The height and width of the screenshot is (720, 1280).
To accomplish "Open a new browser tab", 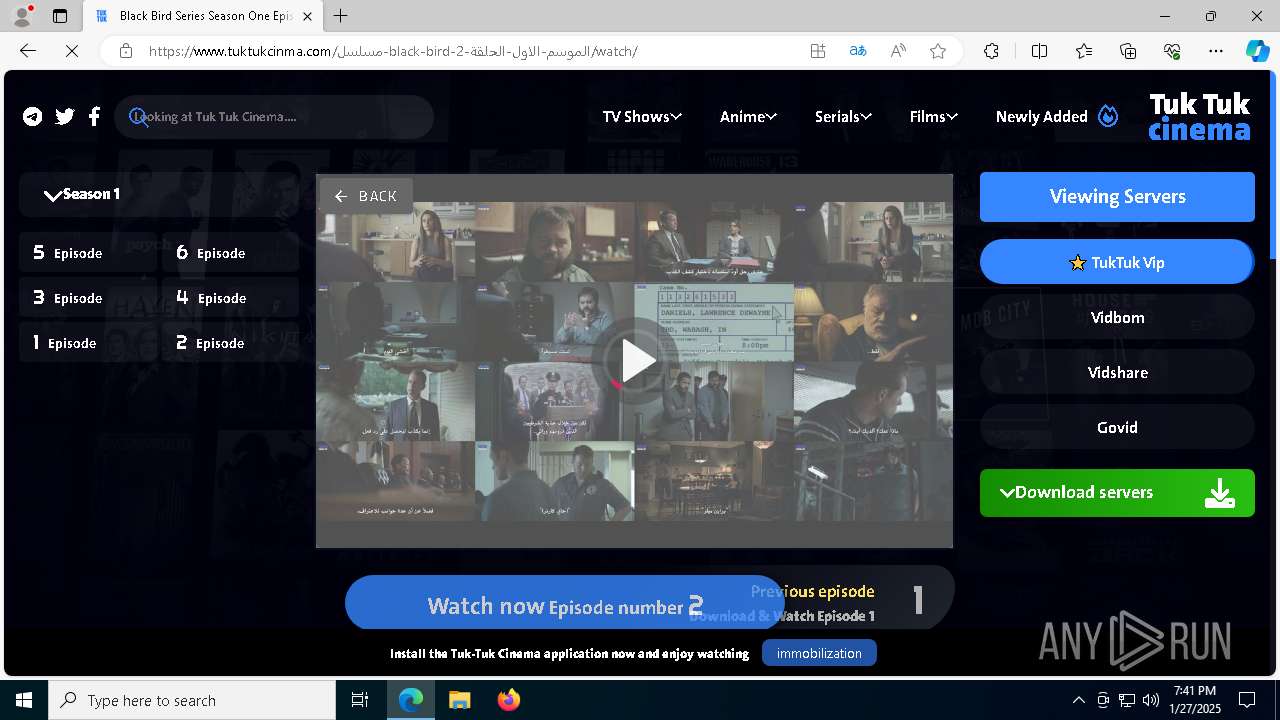I will (341, 16).
